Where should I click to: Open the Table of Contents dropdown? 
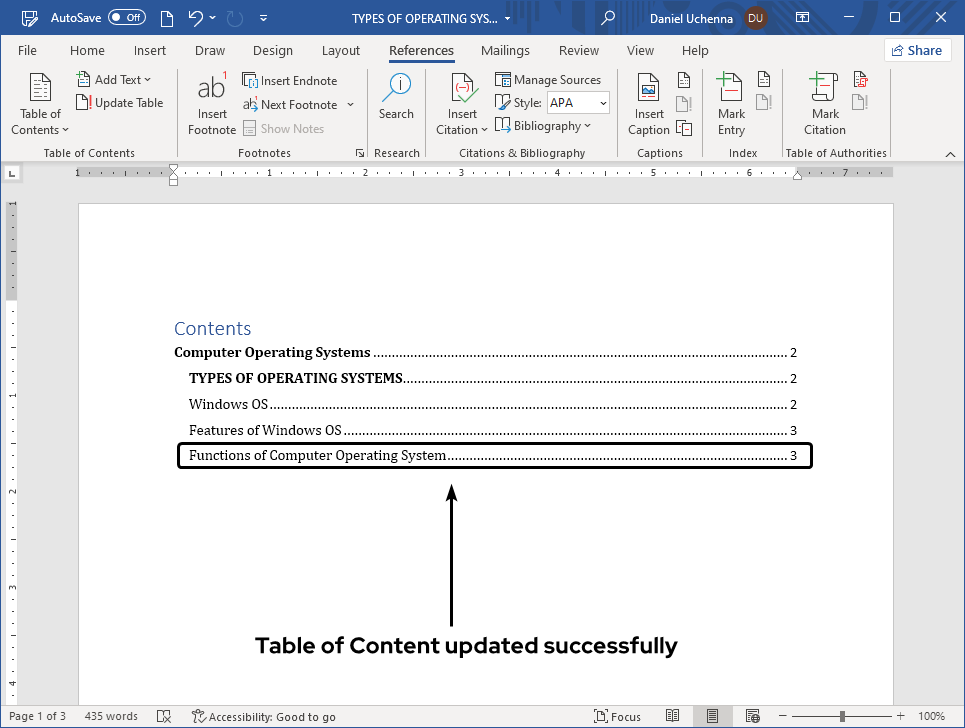[39, 102]
